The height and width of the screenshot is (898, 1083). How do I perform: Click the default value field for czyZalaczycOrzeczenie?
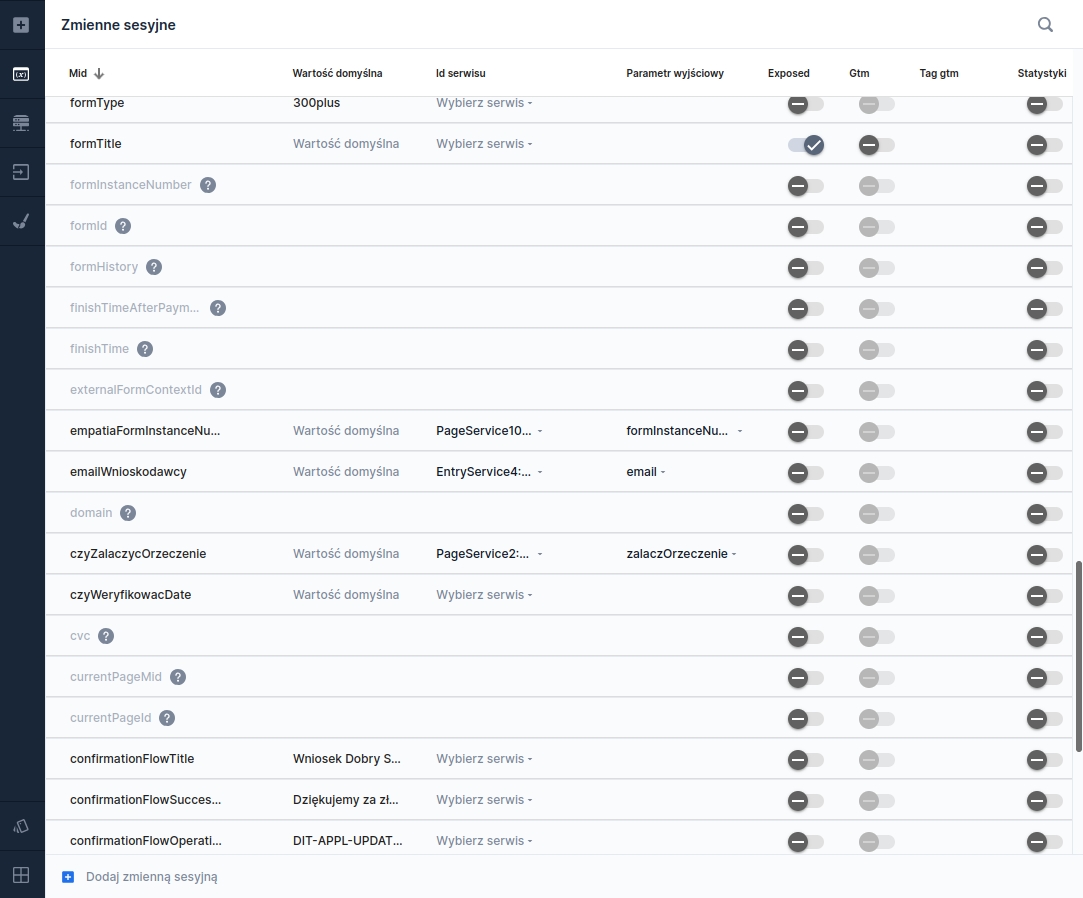pyautogui.click(x=346, y=554)
